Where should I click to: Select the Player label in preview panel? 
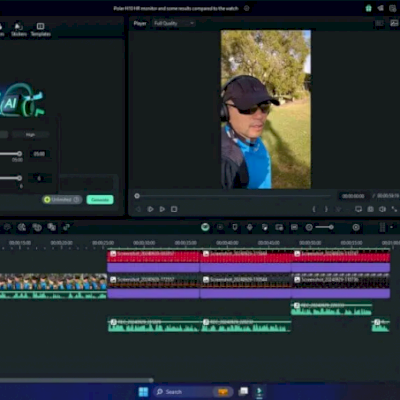pos(140,23)
